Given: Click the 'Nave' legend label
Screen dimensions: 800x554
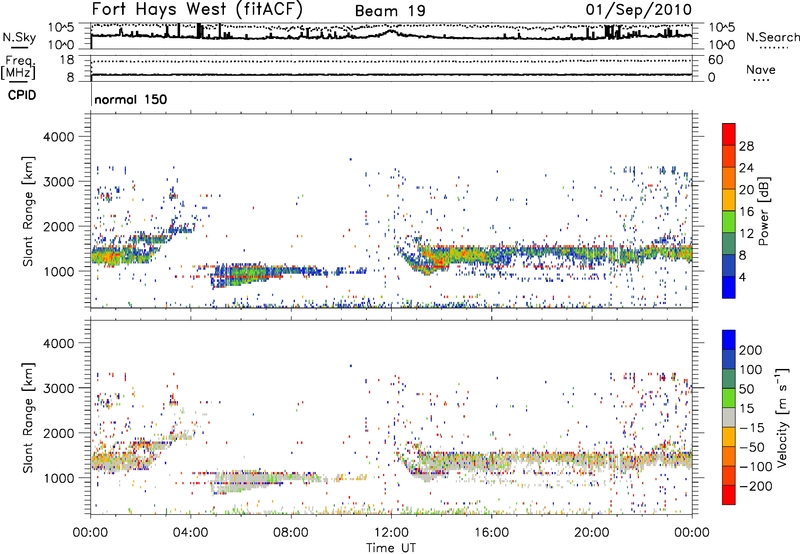Looking at the screenshot, I should click(x=760, y=70).
